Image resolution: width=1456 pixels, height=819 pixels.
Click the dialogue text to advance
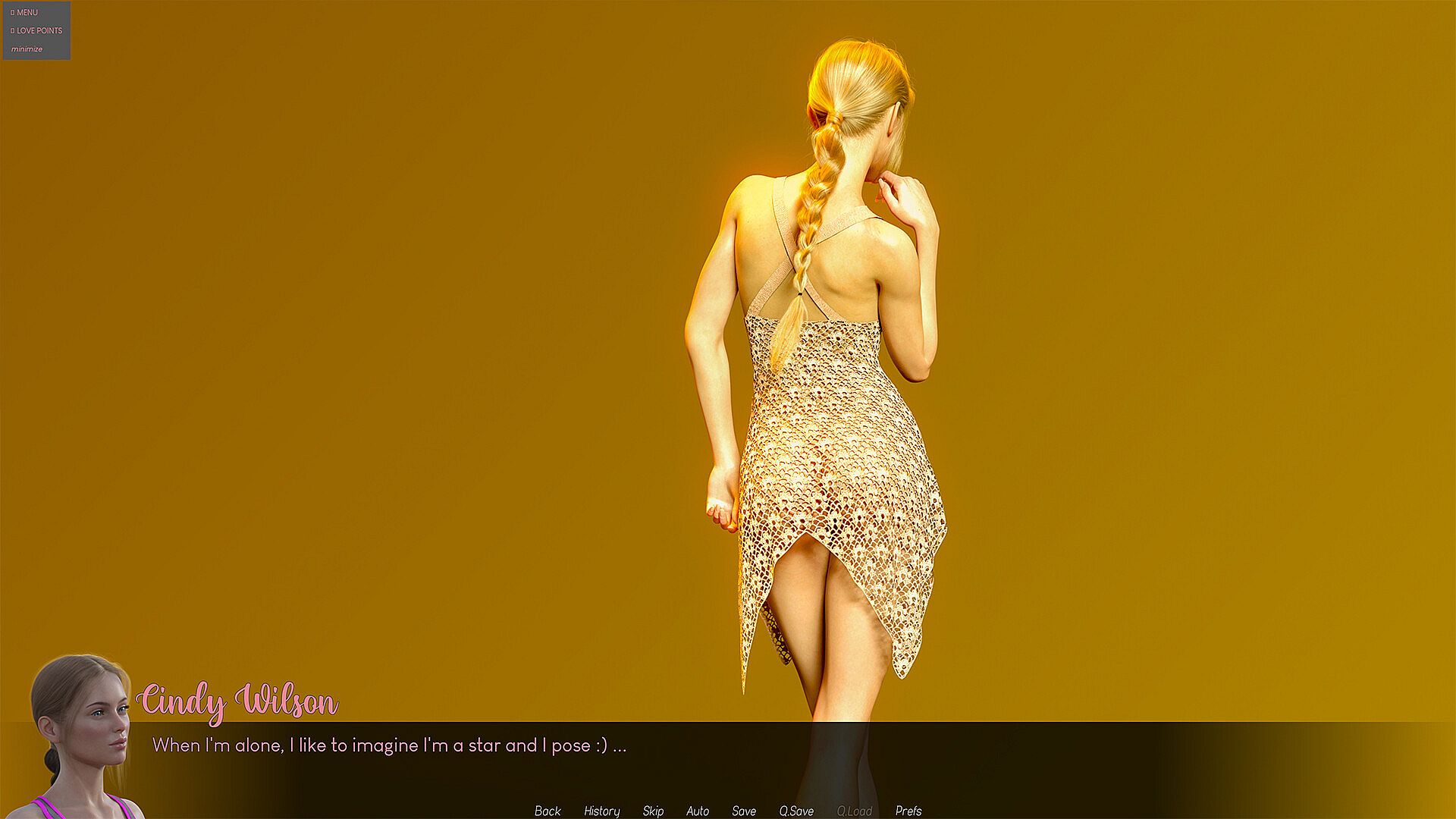pos(389,745)
